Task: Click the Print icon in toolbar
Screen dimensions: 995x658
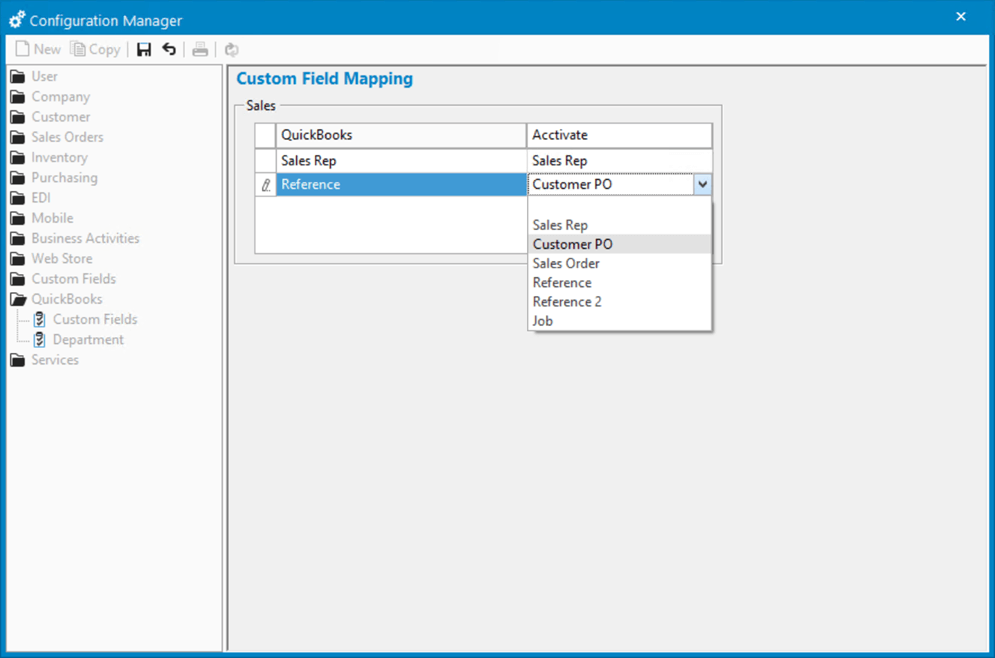Action: pos(200,49)
